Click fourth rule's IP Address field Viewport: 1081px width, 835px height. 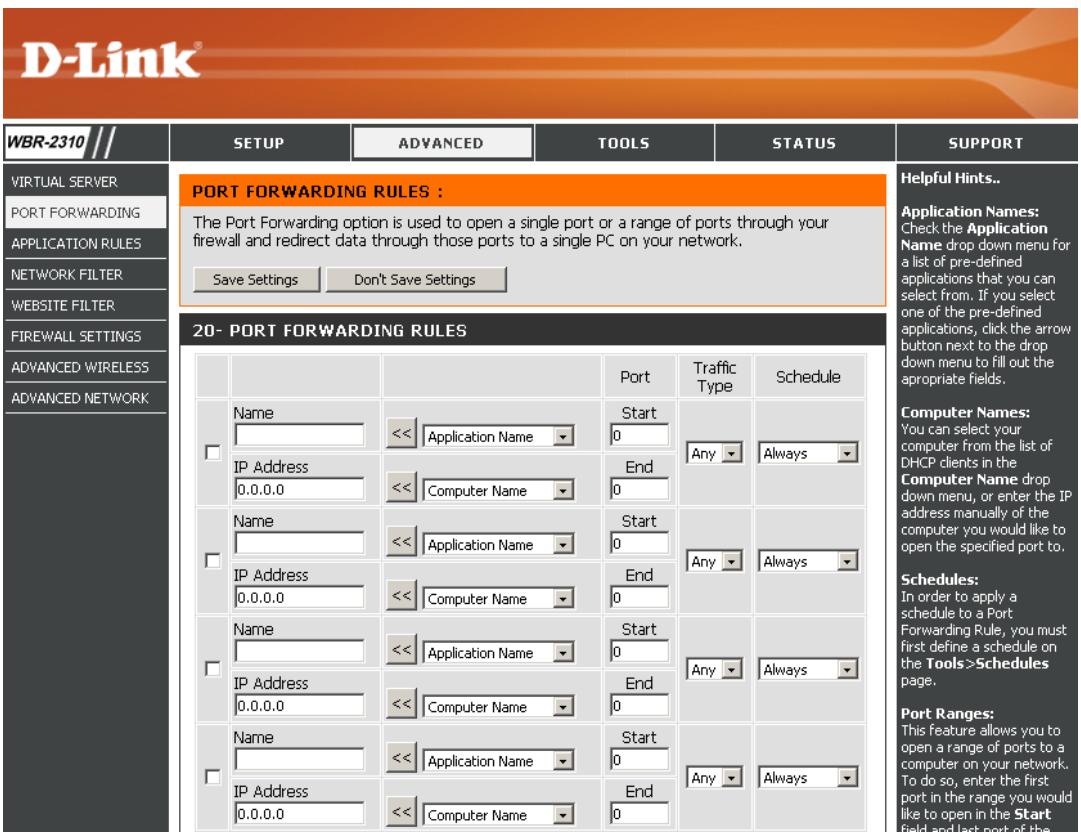(x=299, y=814)
